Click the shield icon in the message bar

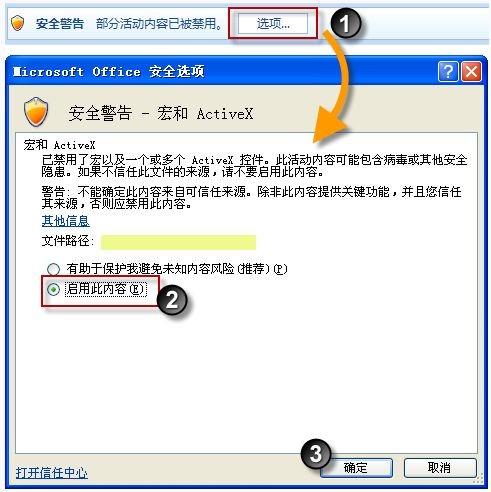coord(17,24)
